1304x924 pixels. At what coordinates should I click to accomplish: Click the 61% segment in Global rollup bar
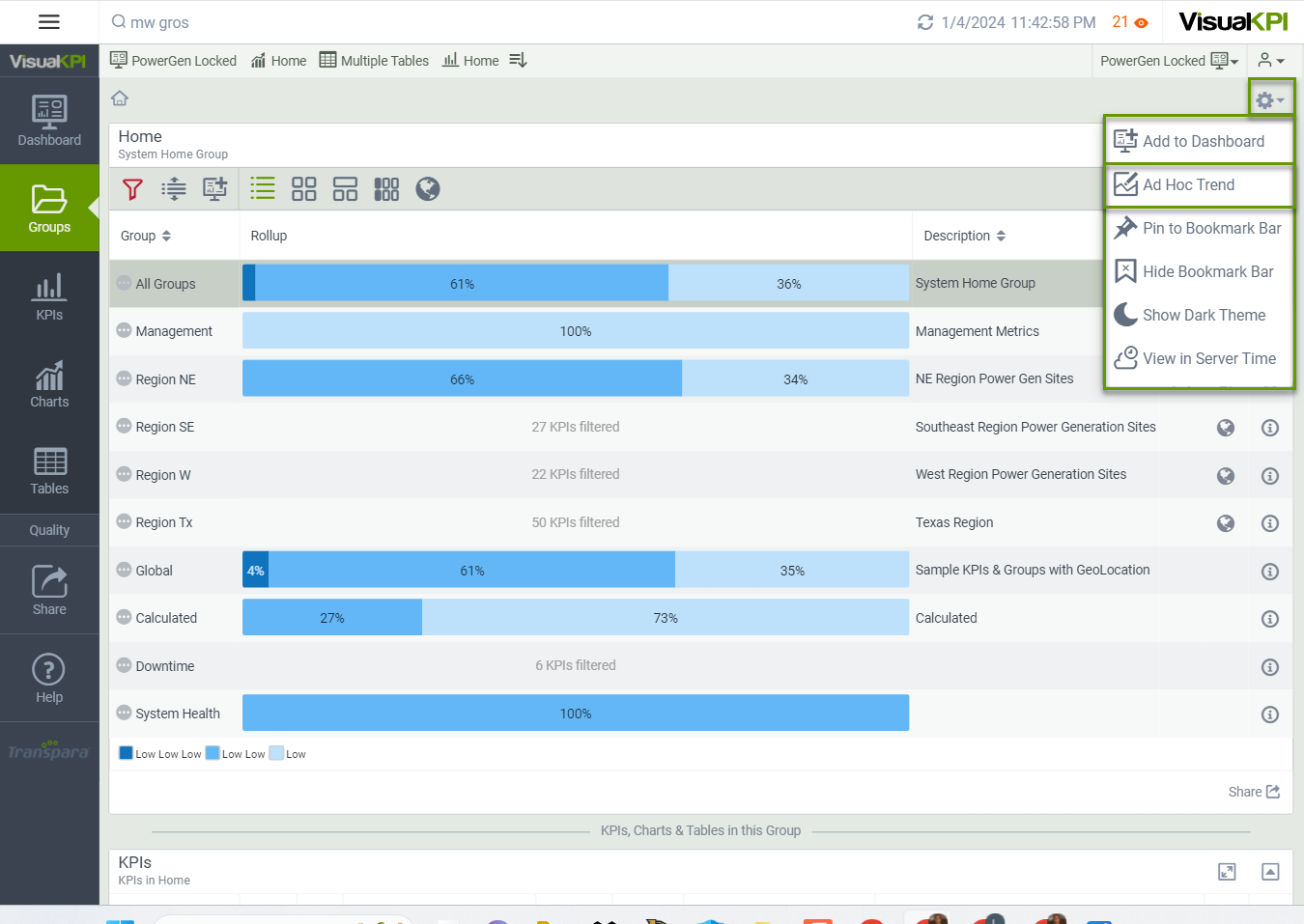[471, 571]
